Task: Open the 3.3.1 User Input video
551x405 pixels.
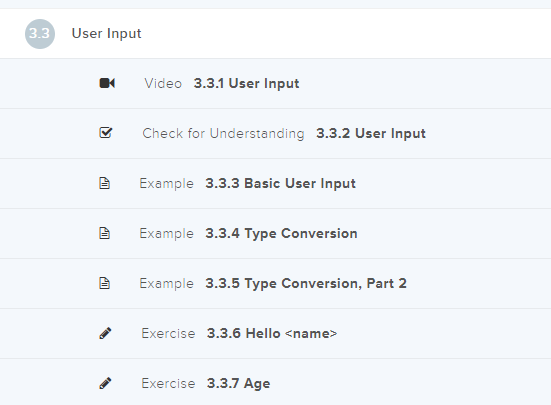Action: 246,84
